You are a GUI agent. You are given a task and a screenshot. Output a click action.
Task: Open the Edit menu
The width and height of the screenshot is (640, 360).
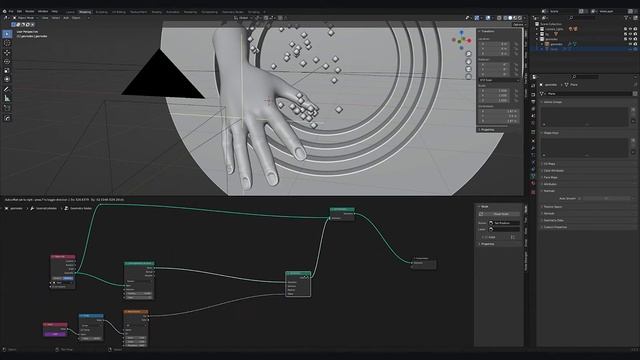19,11
